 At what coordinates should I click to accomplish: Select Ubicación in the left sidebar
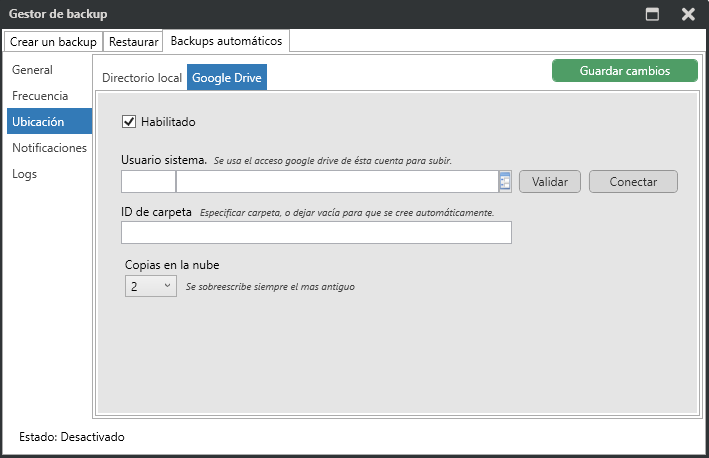pos(38,122)
